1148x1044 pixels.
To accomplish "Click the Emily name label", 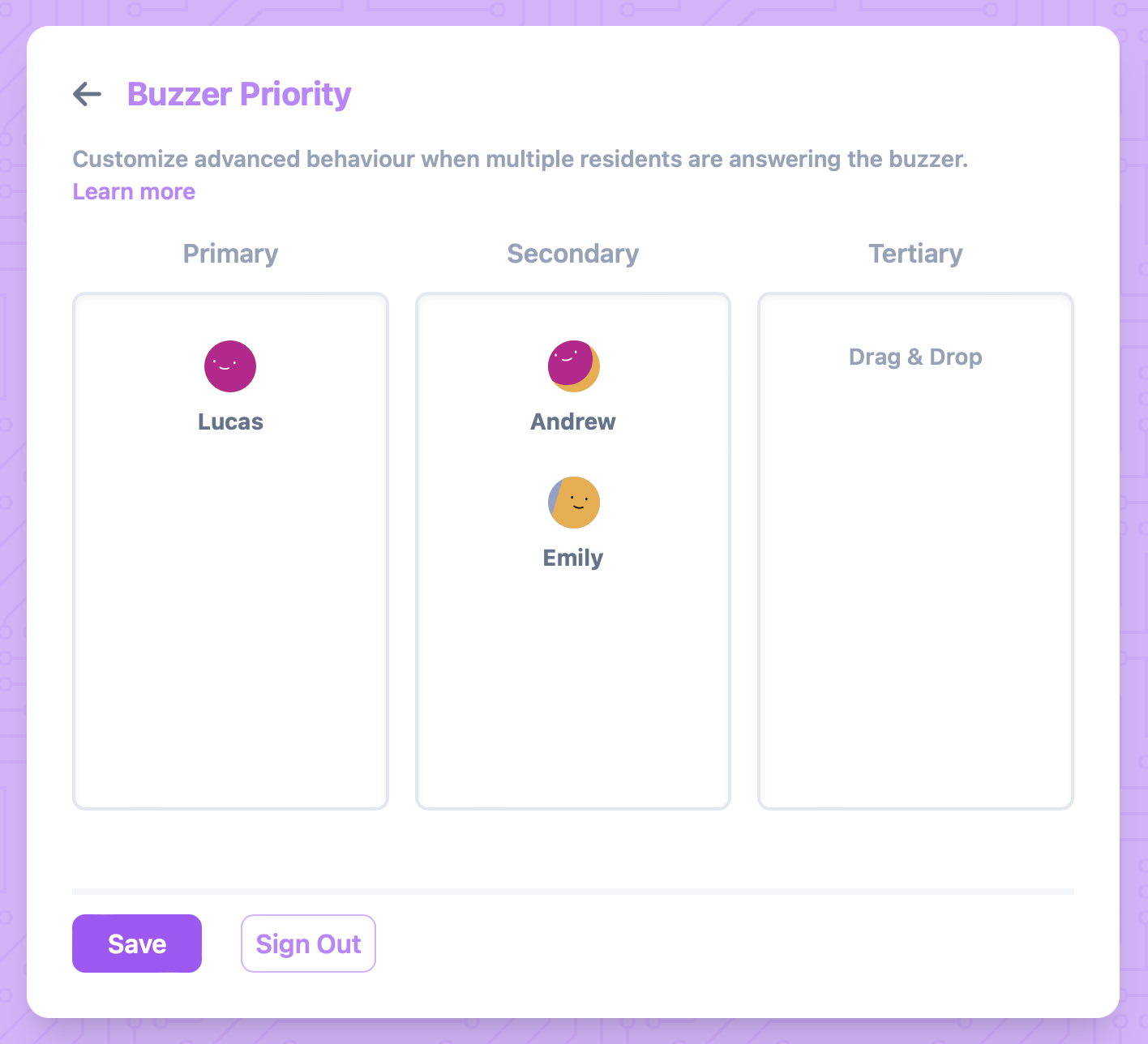I will pyautogui.click(x=573, y=558).
